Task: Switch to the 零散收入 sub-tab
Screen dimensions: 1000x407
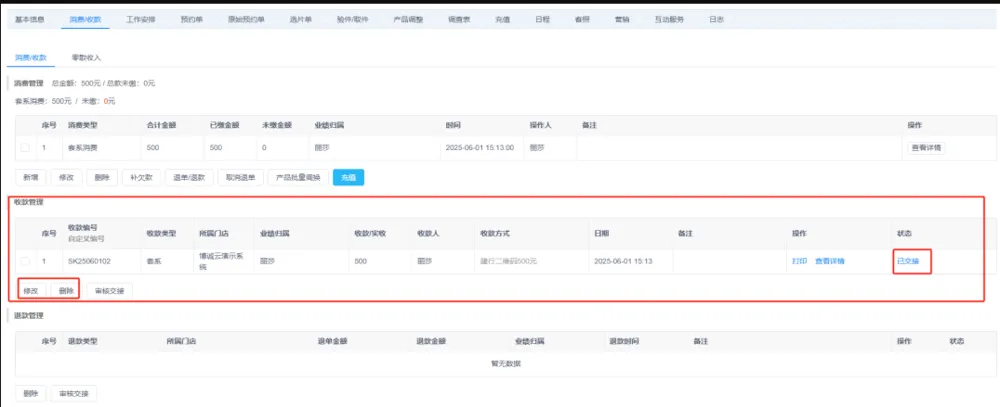Action: (86, 58)
